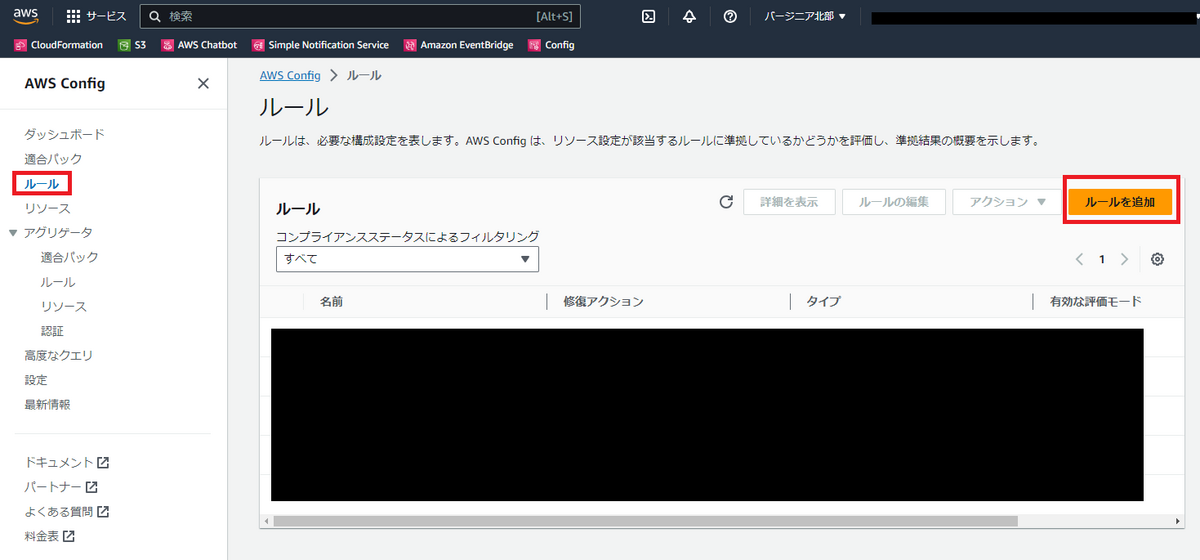This screenshot has width=1200, height=560.
Task: Open the region selector バージニア北部
Action: [x=805, y=16]
